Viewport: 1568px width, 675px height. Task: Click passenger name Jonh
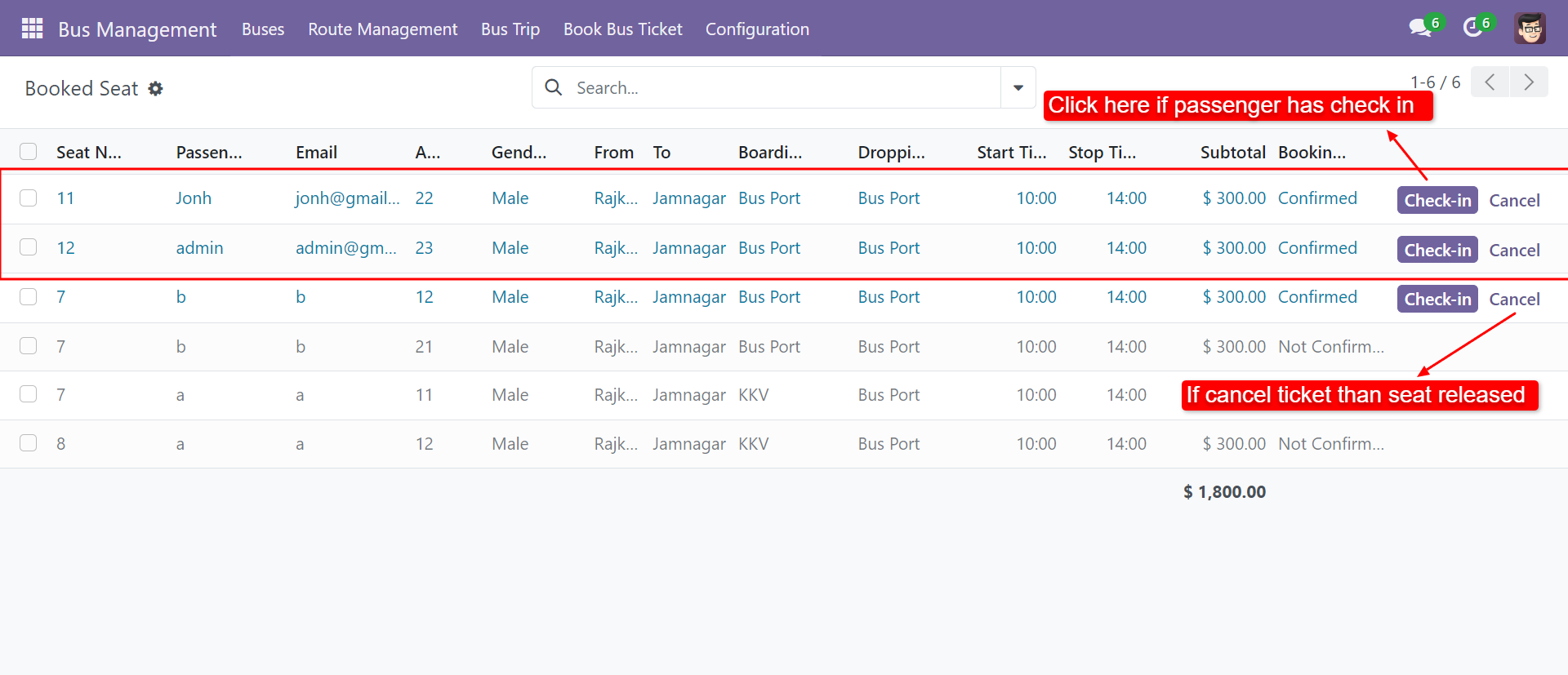click(x=194, y=198)
